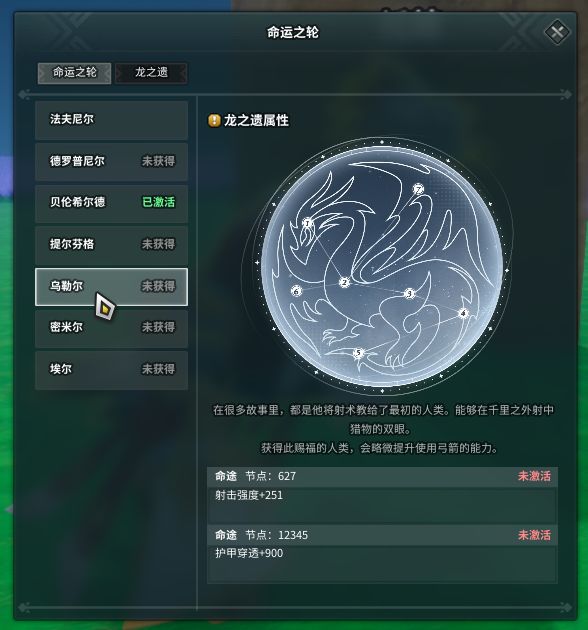Select constellation node 7 on dragon wing
The image size is (588, 630).
pos(418,189)
